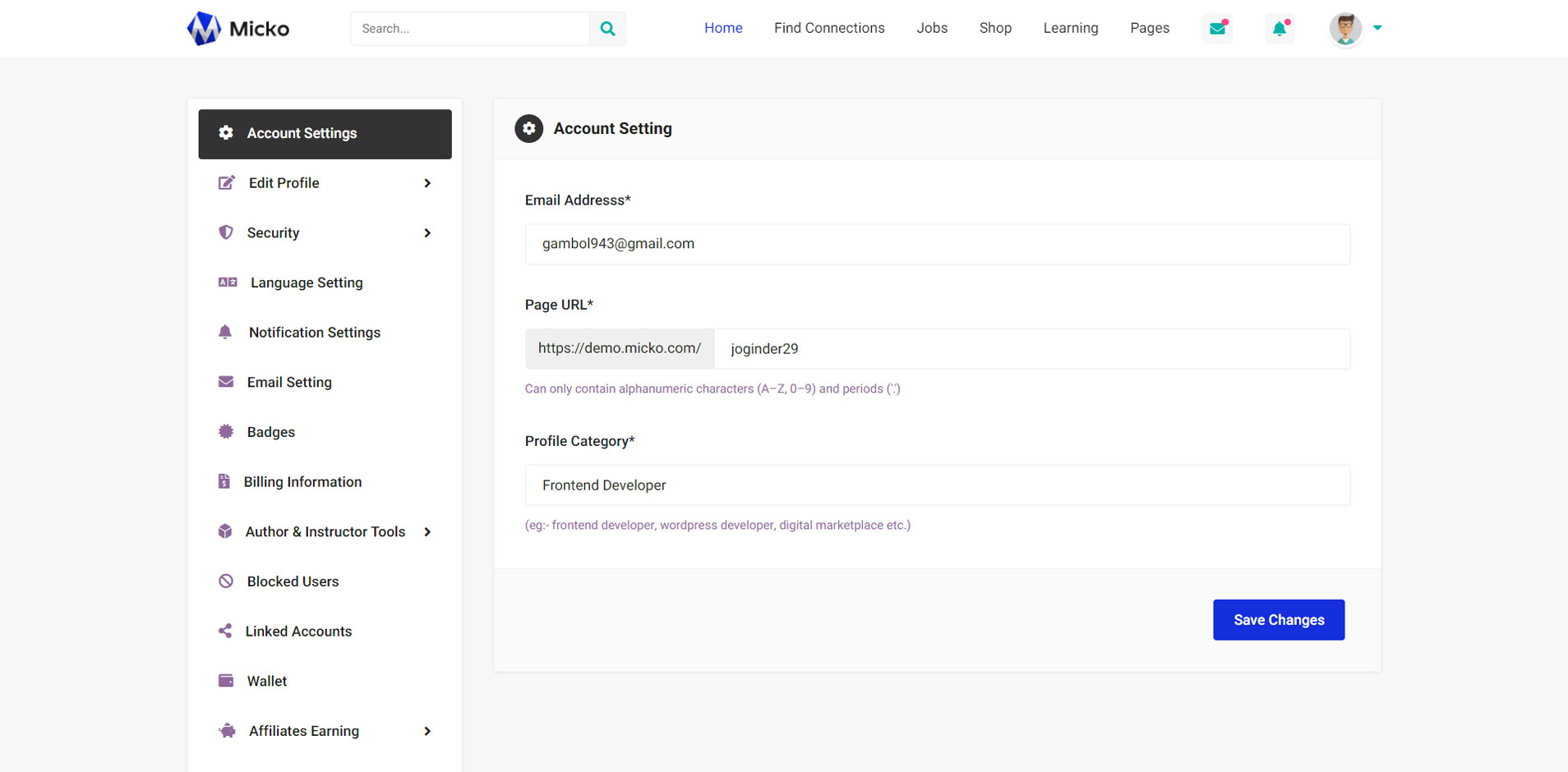Click the Linked Accounts share icon
The width and height of the screenshot is (1568, 772).
pos(225,631)
